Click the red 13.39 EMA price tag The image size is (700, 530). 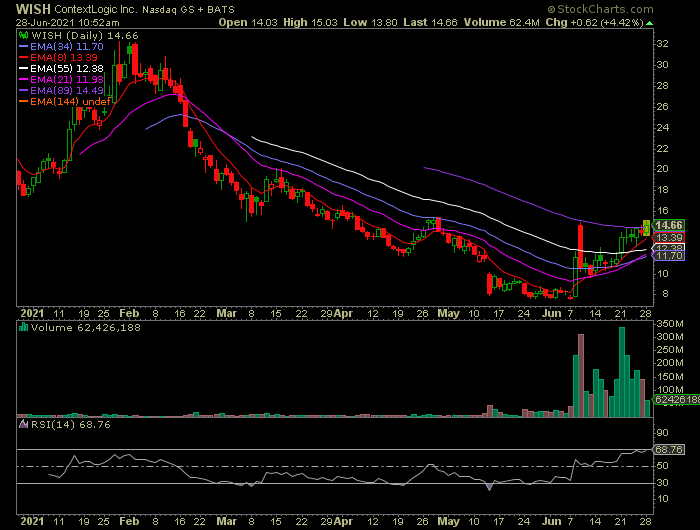(x=668, y=238)
